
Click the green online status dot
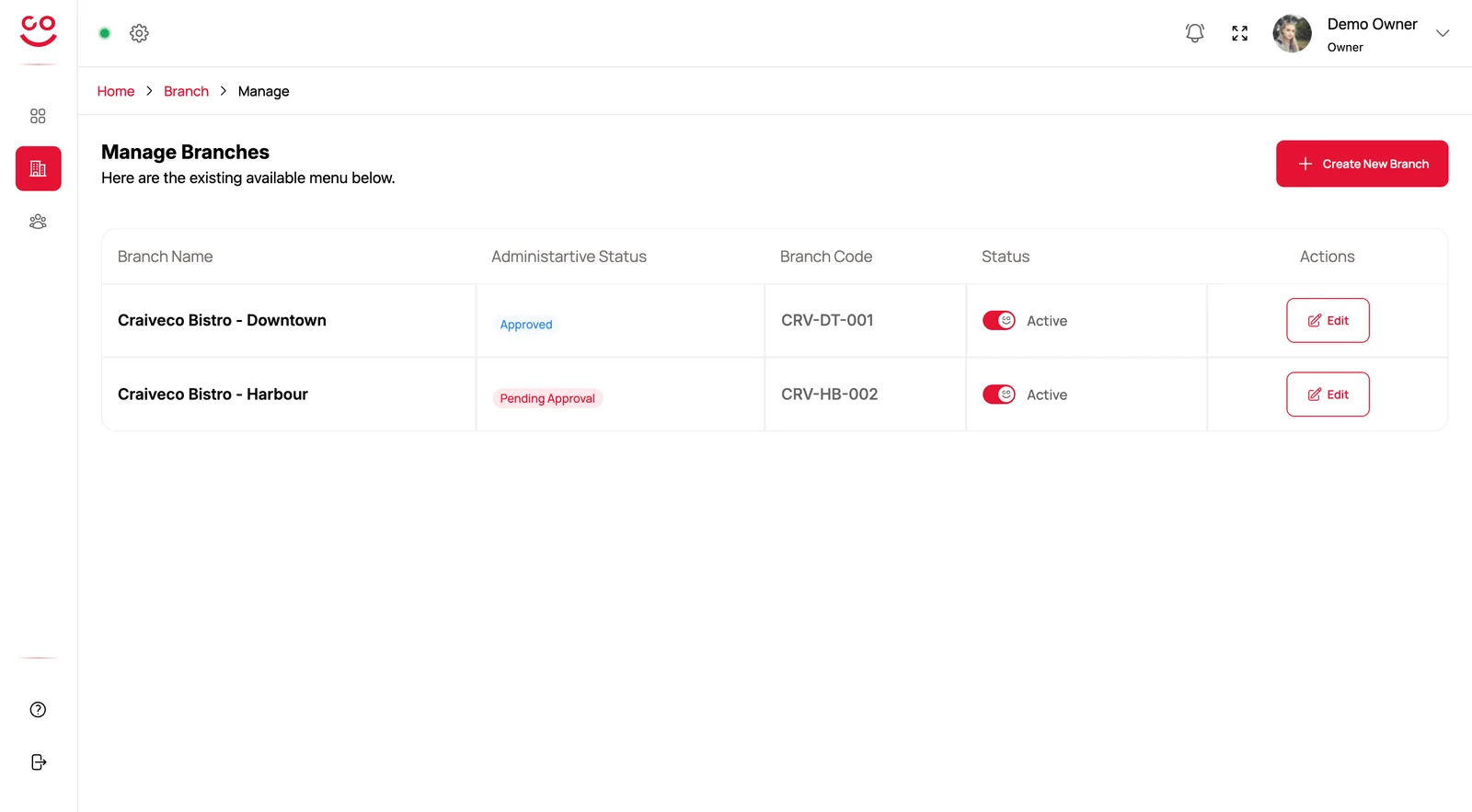105,33
